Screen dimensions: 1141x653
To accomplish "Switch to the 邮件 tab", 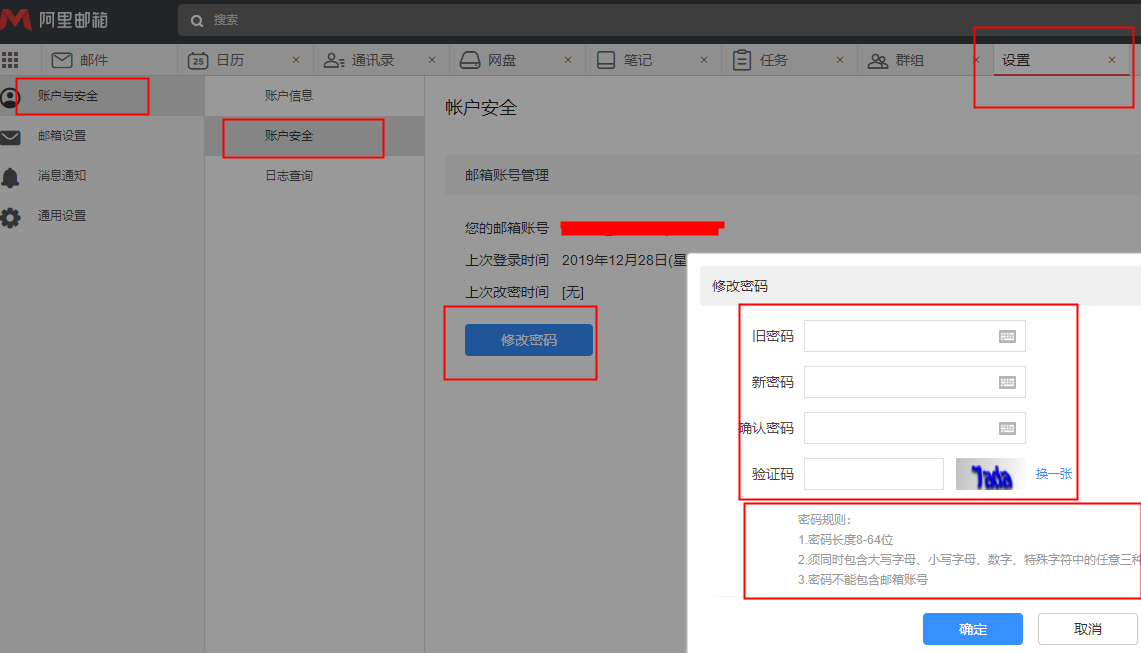I will coord(93,60).
